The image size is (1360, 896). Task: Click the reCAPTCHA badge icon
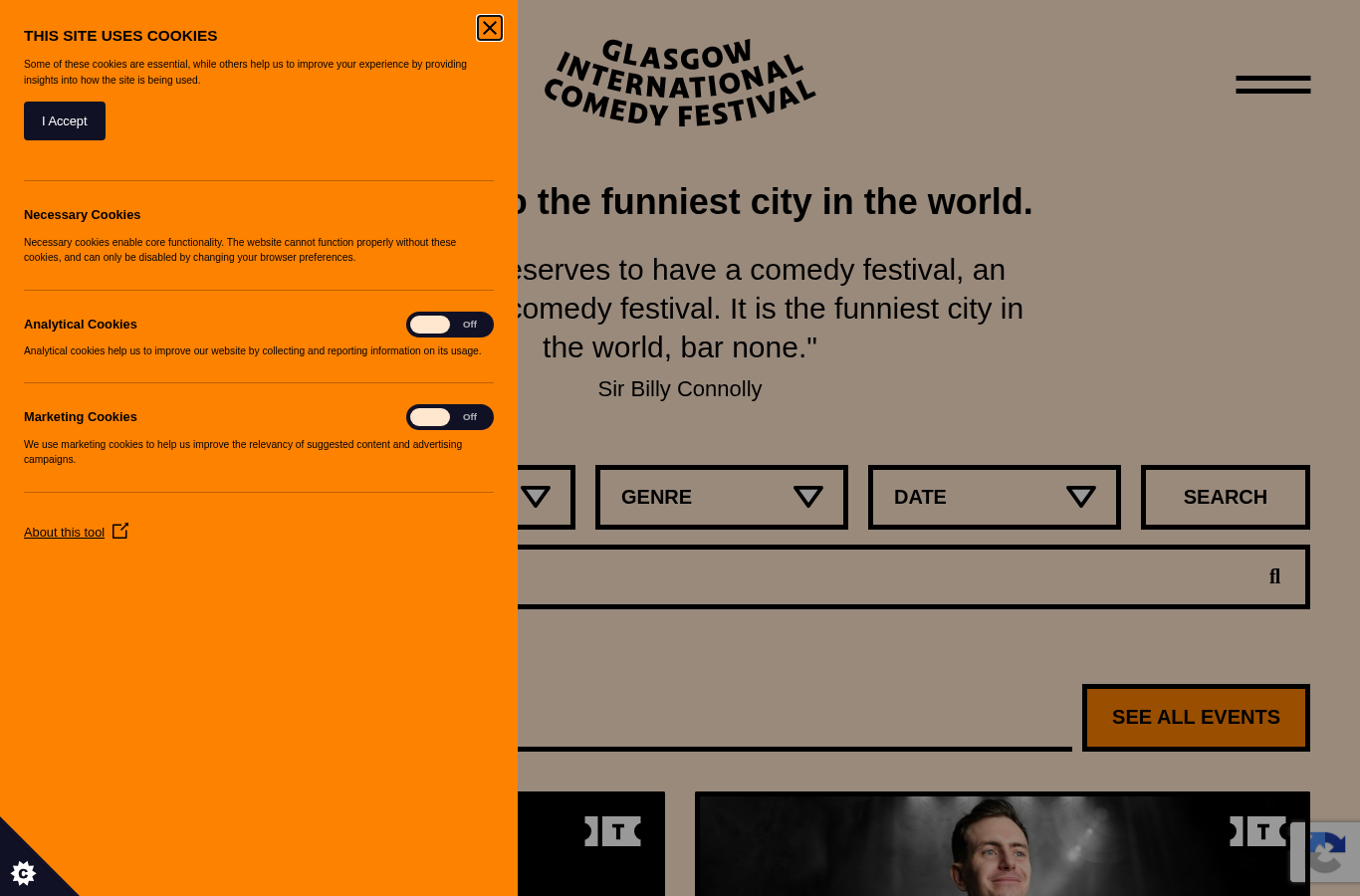pyautogui.click(x=1325, y=852)
